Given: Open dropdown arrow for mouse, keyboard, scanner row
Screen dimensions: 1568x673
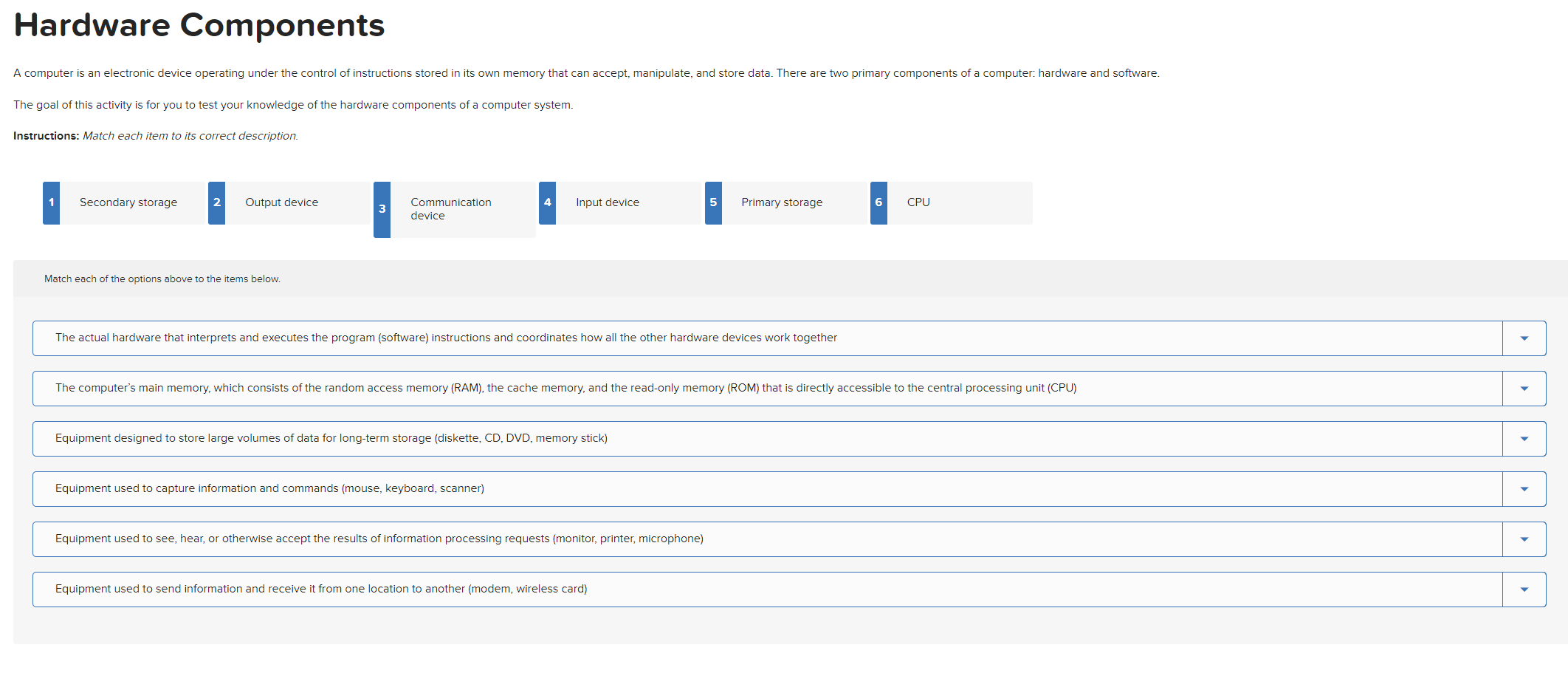Looking at the screenshot, I should pyautogui.click(x=1524, y=489).
